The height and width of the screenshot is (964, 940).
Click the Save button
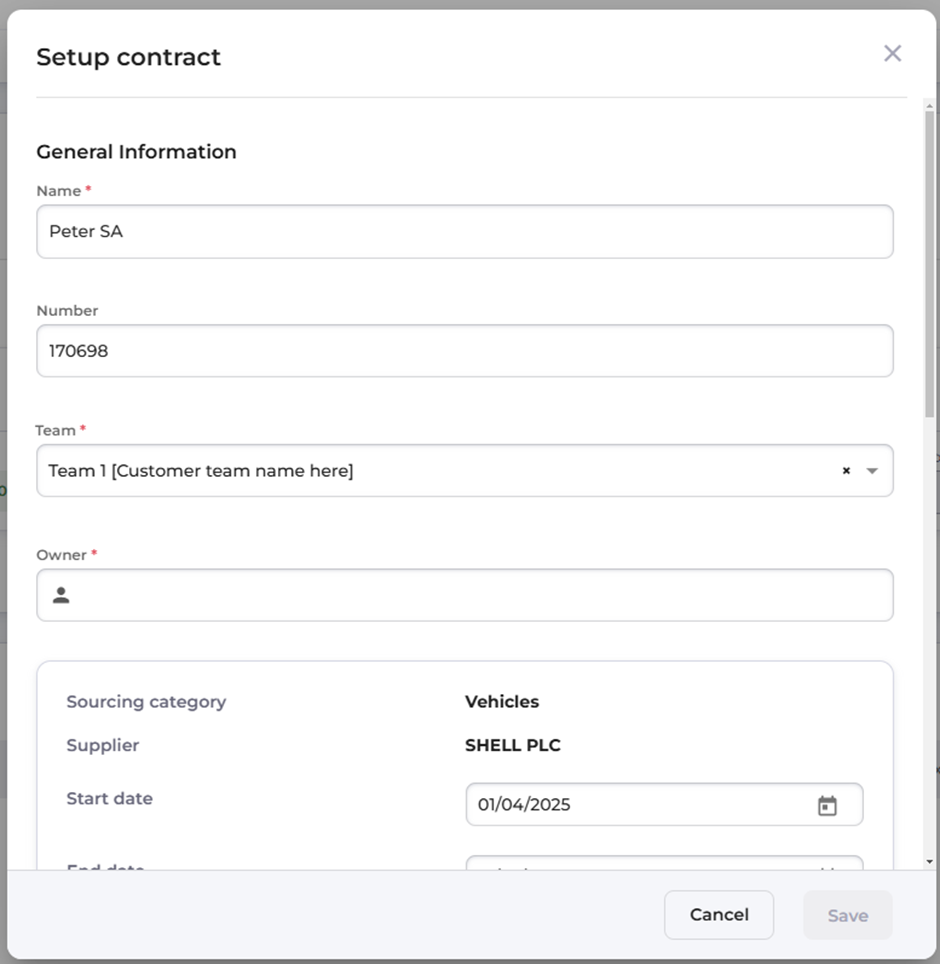[x=847, y=915]
